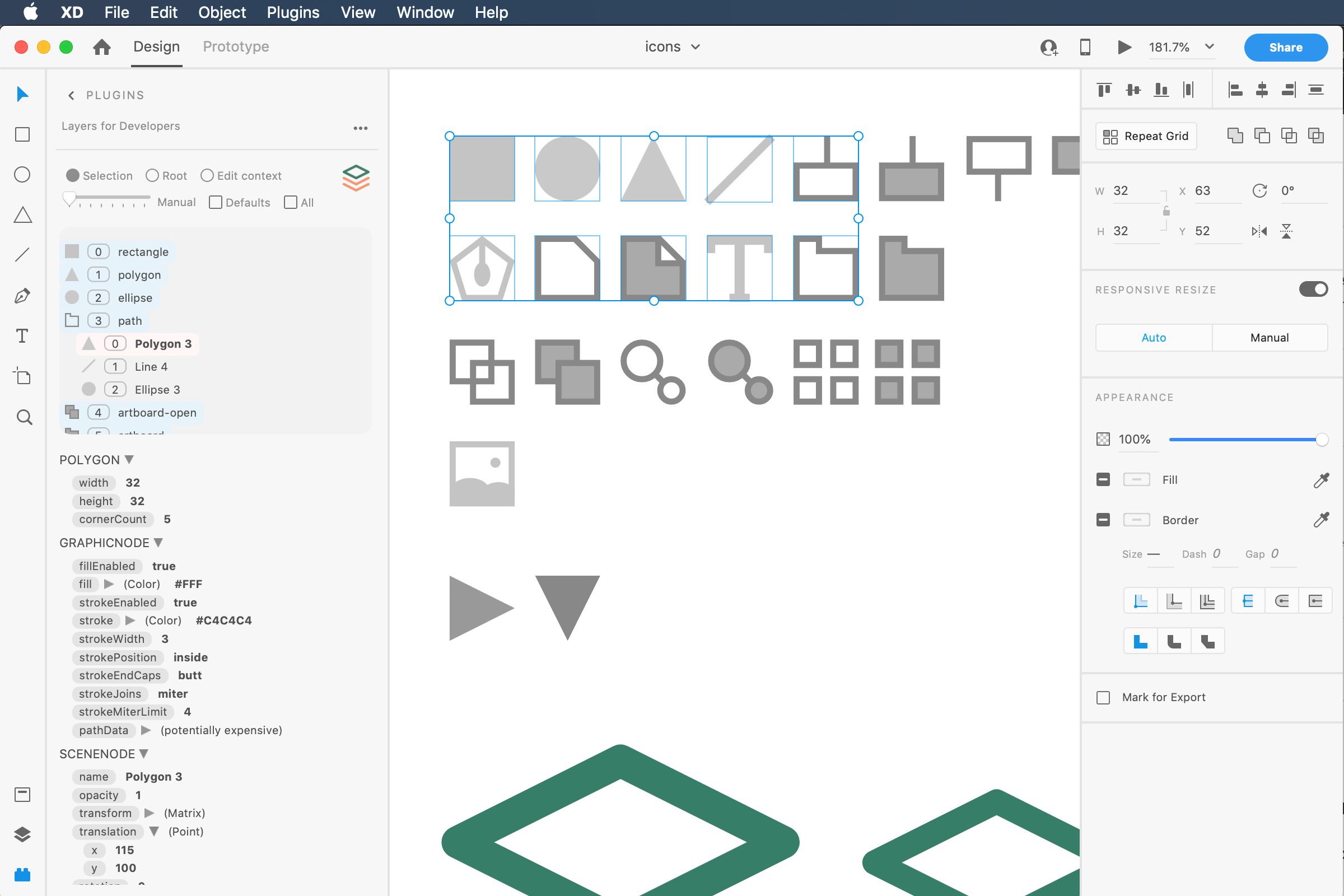The height and width of the screenshot is (896, 1344).
Task: Align right edges icon
Action: tap(1289, 90)
